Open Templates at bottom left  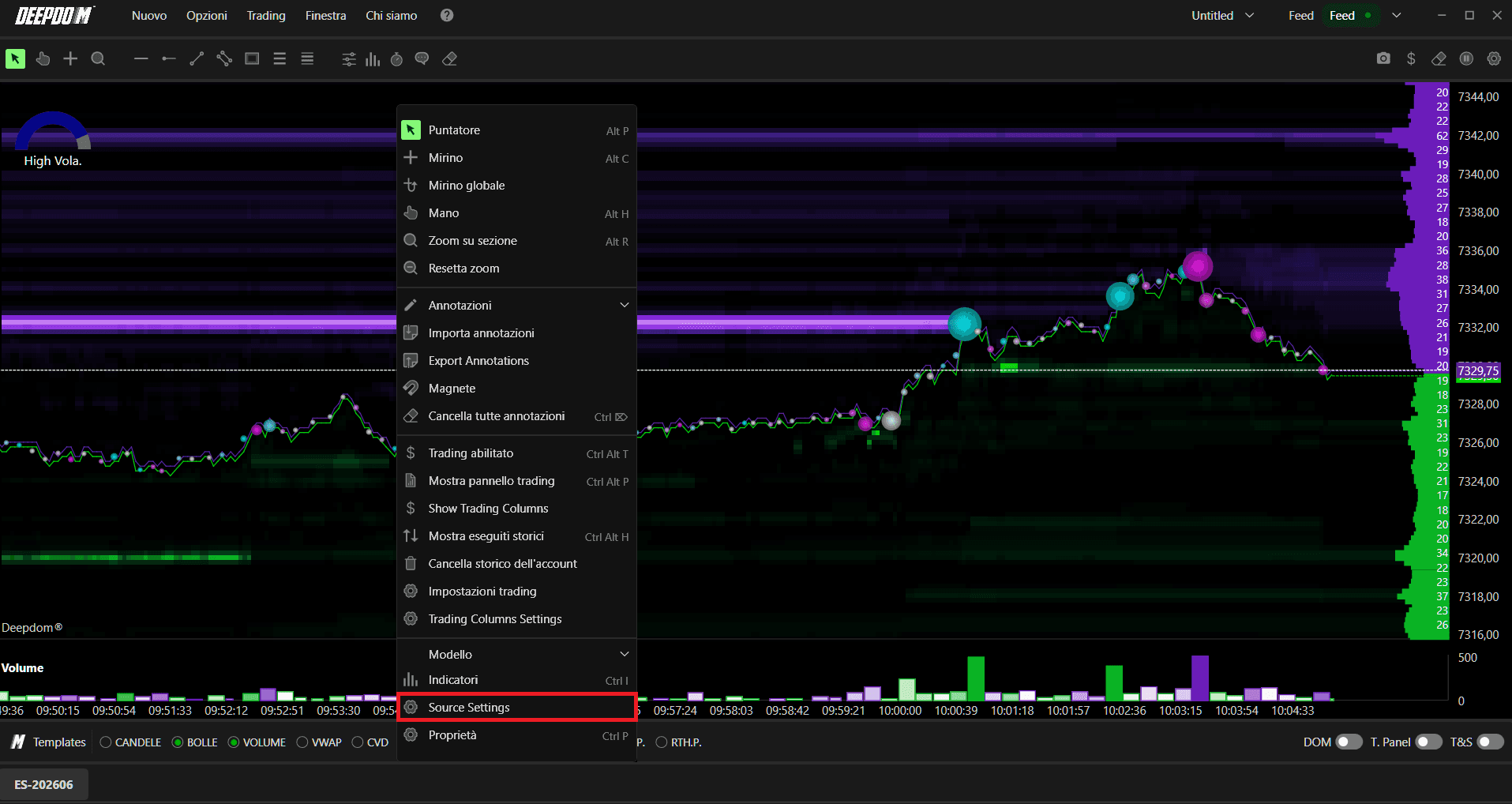click(49, 742)
